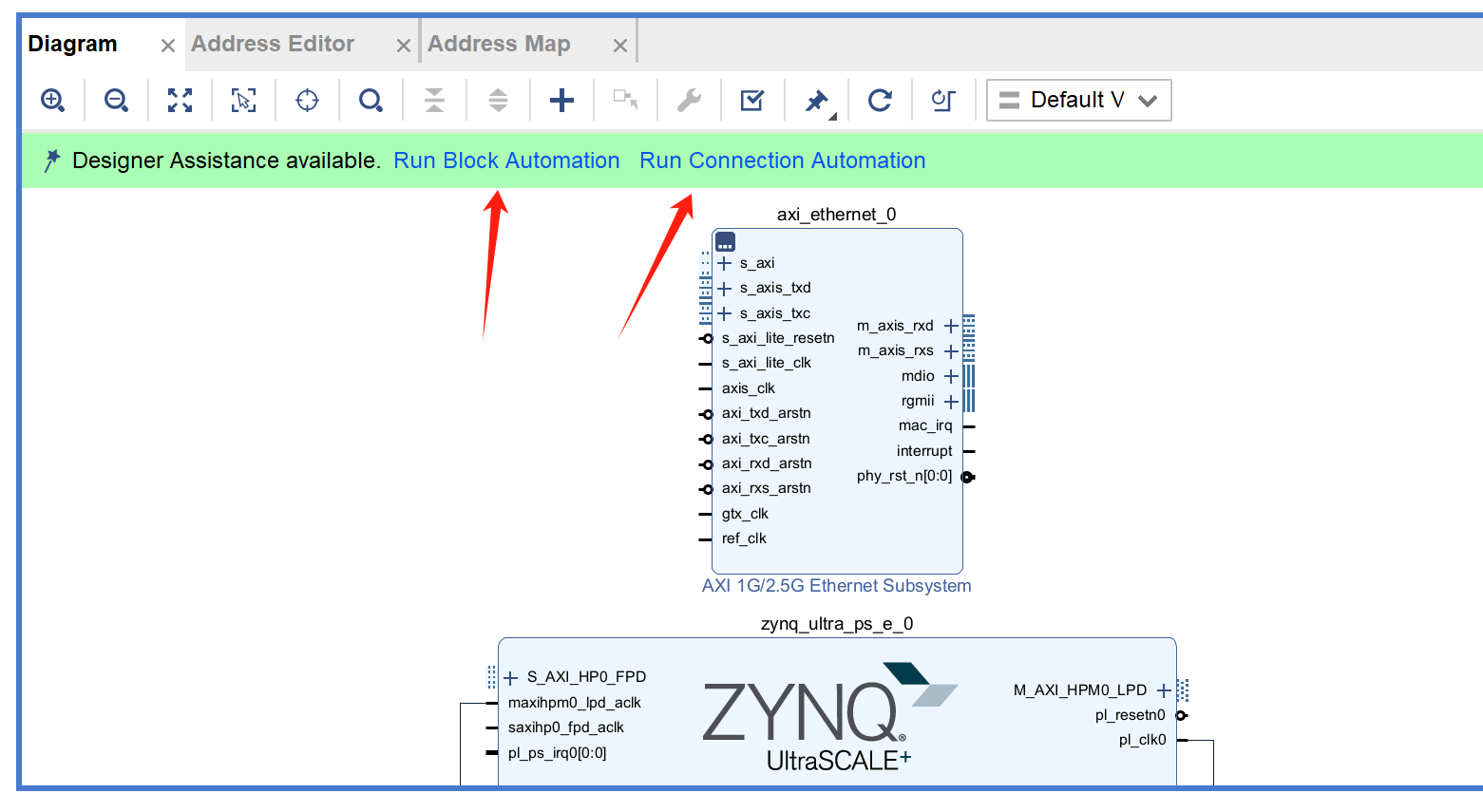Select the axi_rxs_arstn pin
The width and height of the screenshot is (1483, 812).
pyautogui.click(x=766, y=488)
